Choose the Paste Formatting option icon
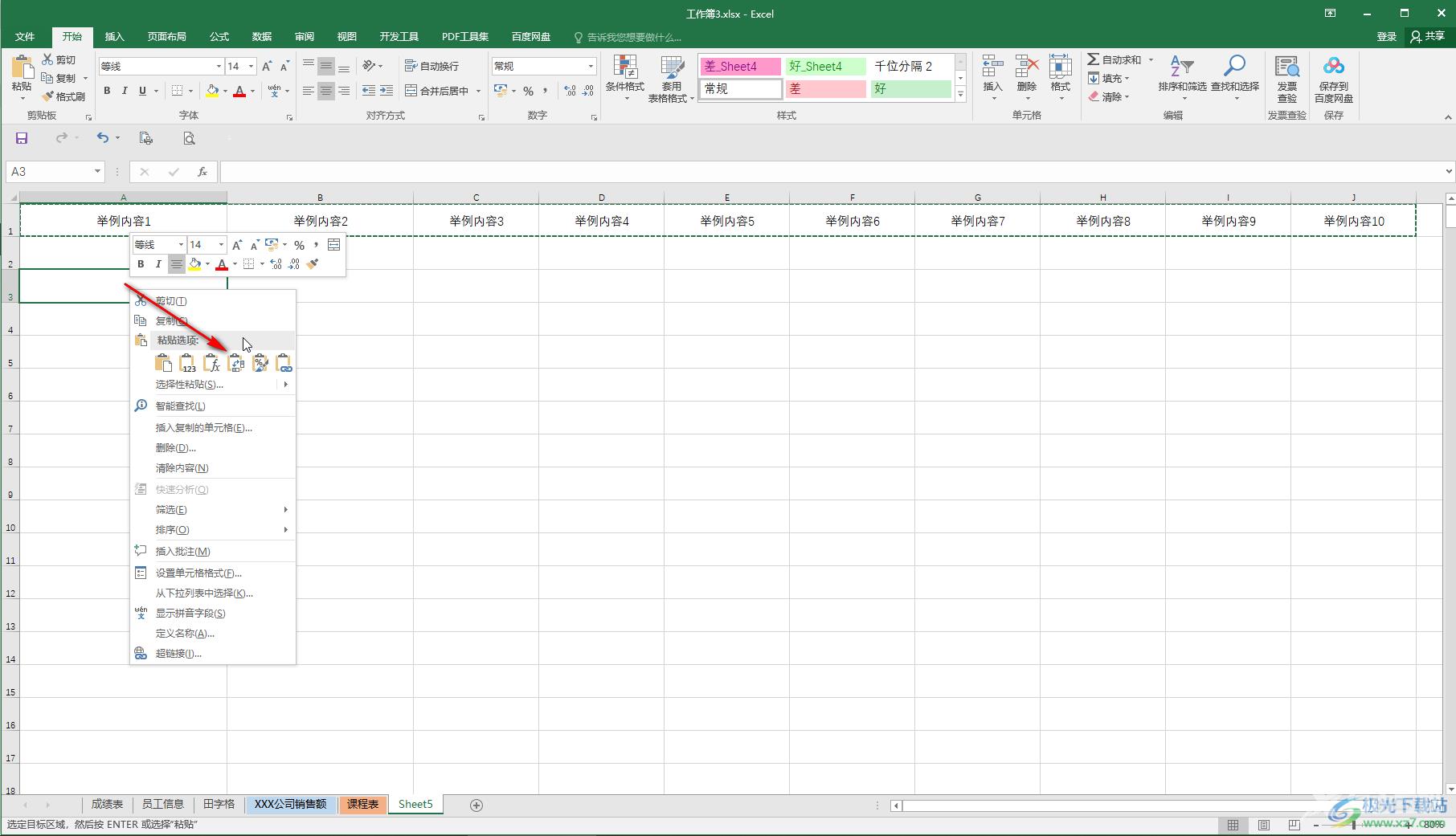 click(260, 363)
